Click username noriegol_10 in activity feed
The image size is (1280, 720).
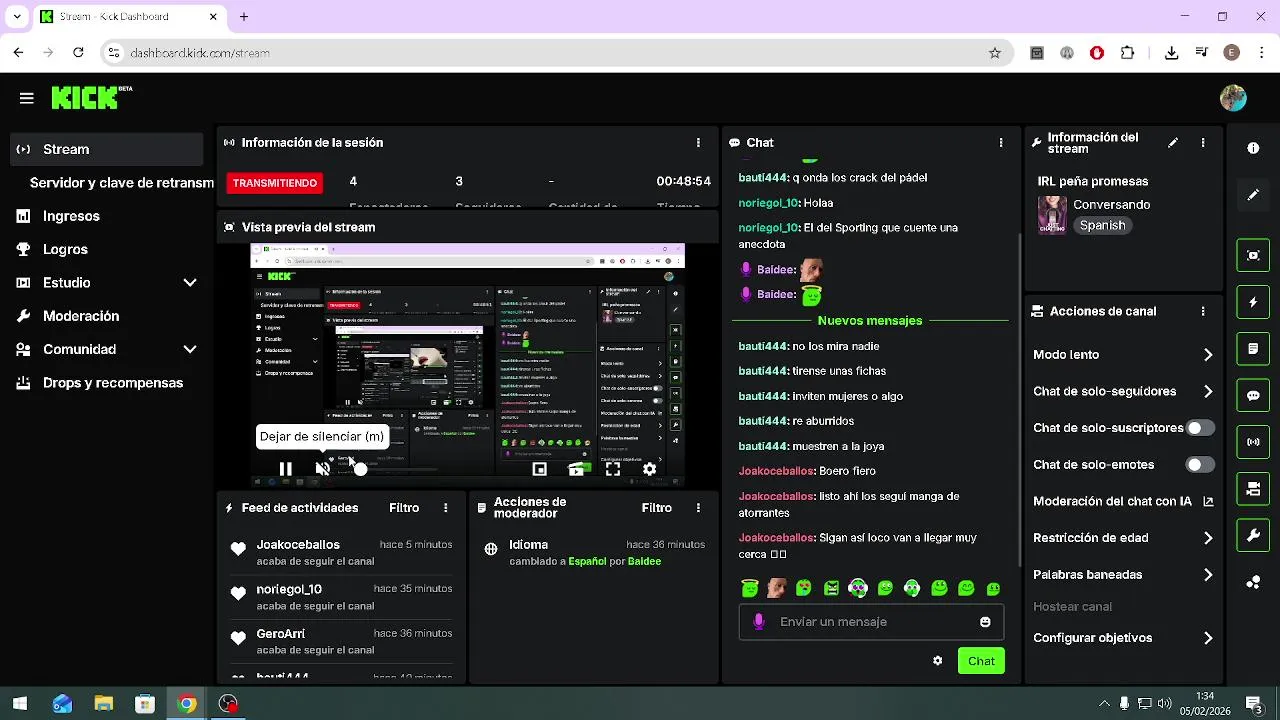coord(289,590)
